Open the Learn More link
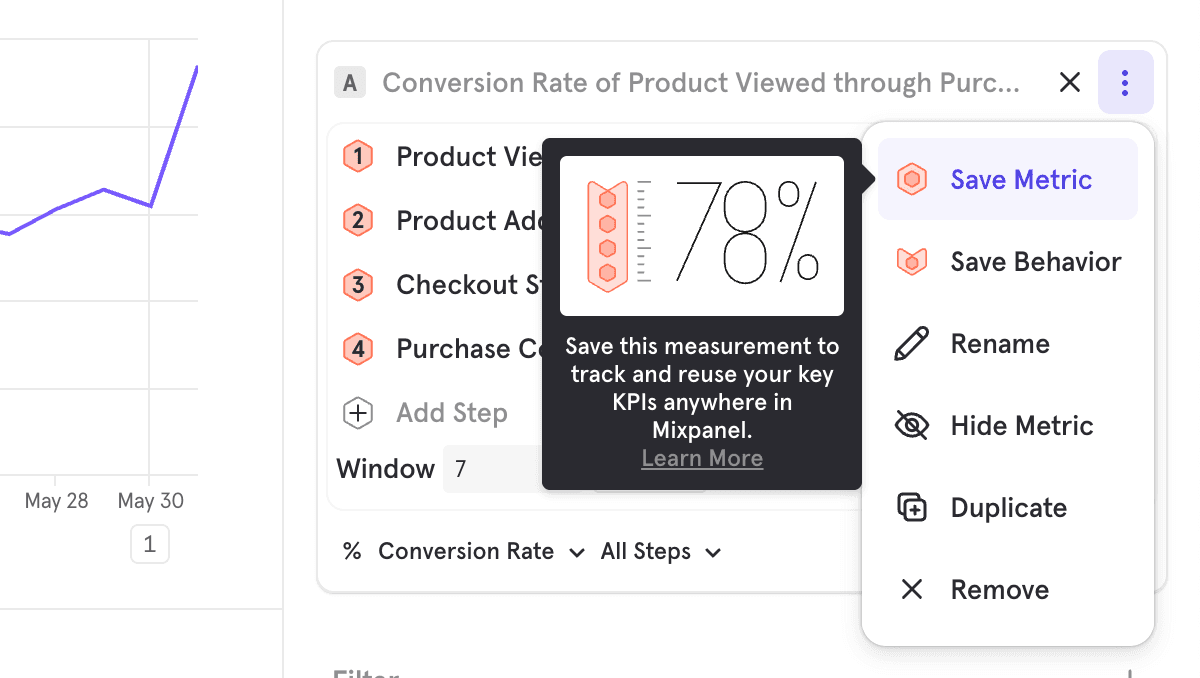The image size is (1200, 678). coord(702,458)
